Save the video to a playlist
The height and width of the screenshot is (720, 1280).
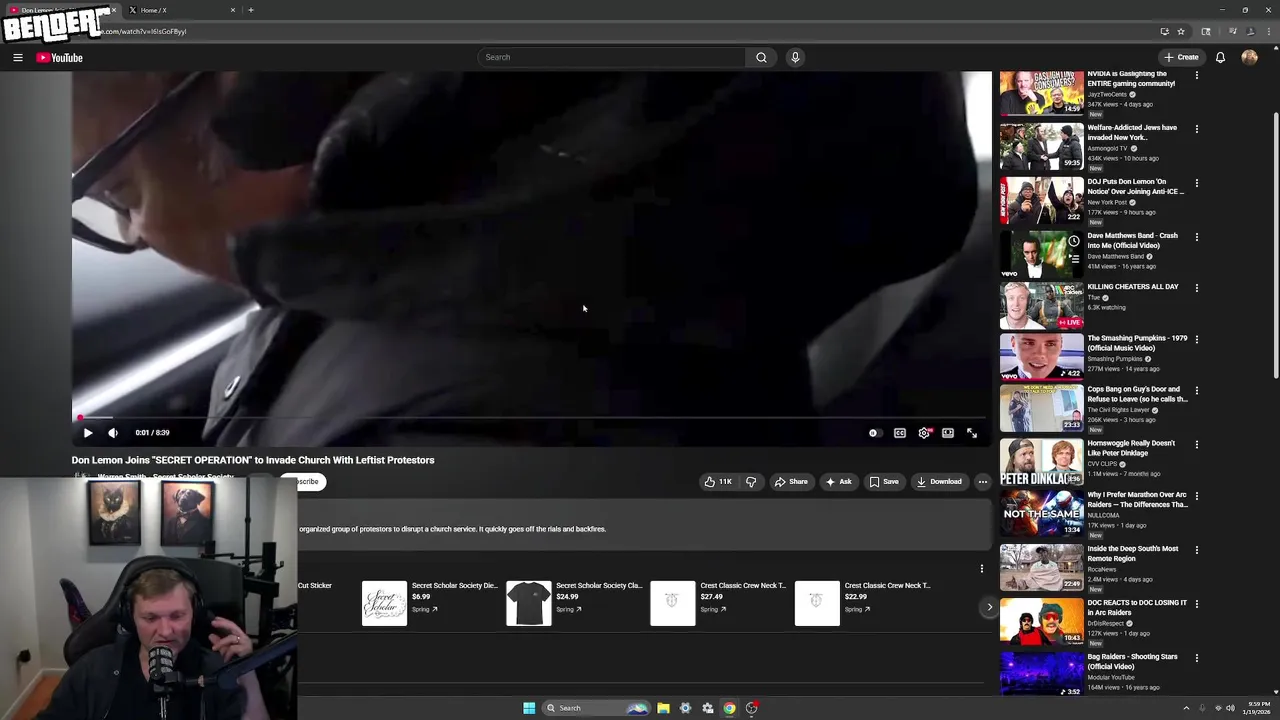tap(883, 482)
